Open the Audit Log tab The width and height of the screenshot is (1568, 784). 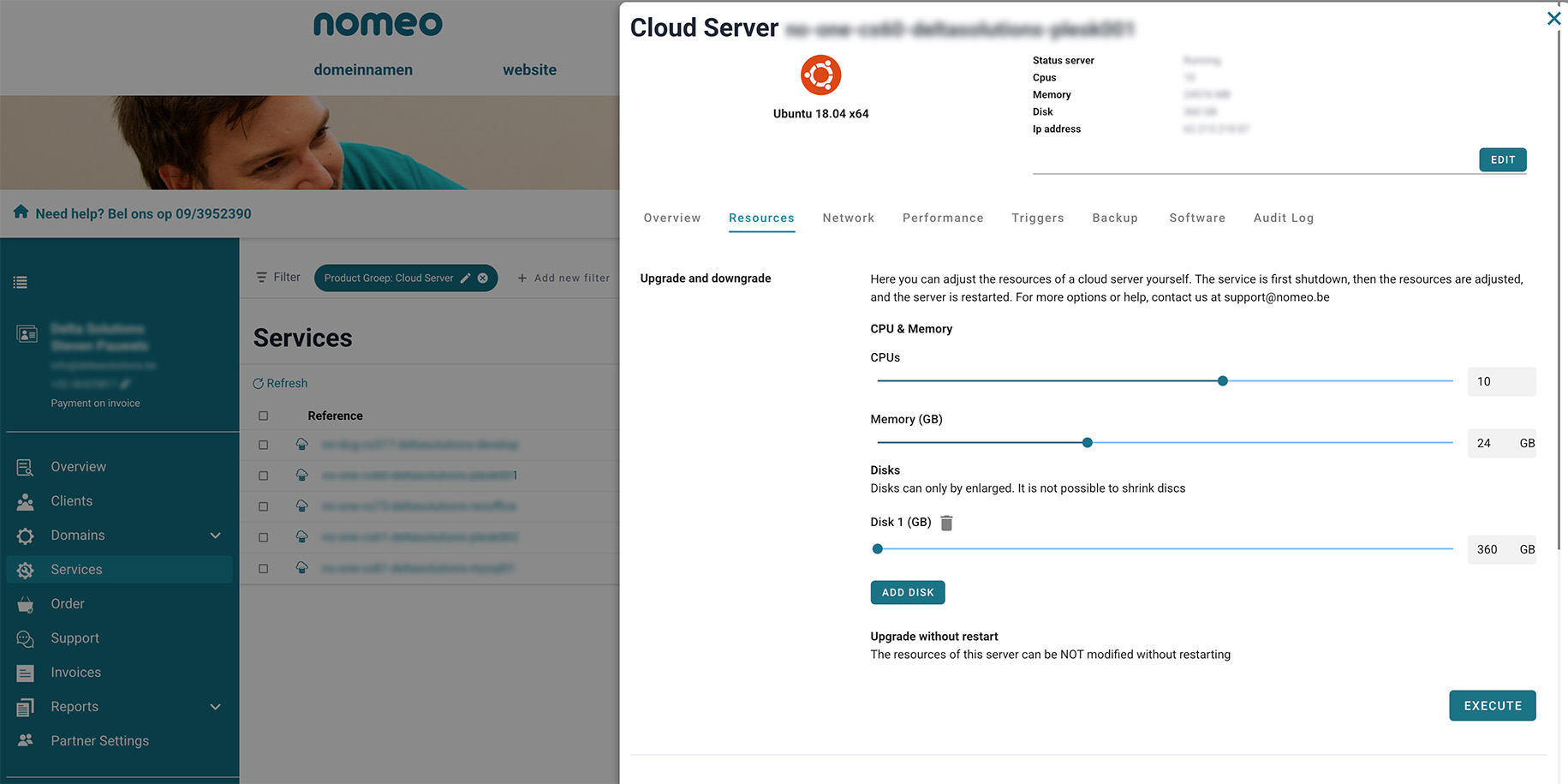(1284, 218)
